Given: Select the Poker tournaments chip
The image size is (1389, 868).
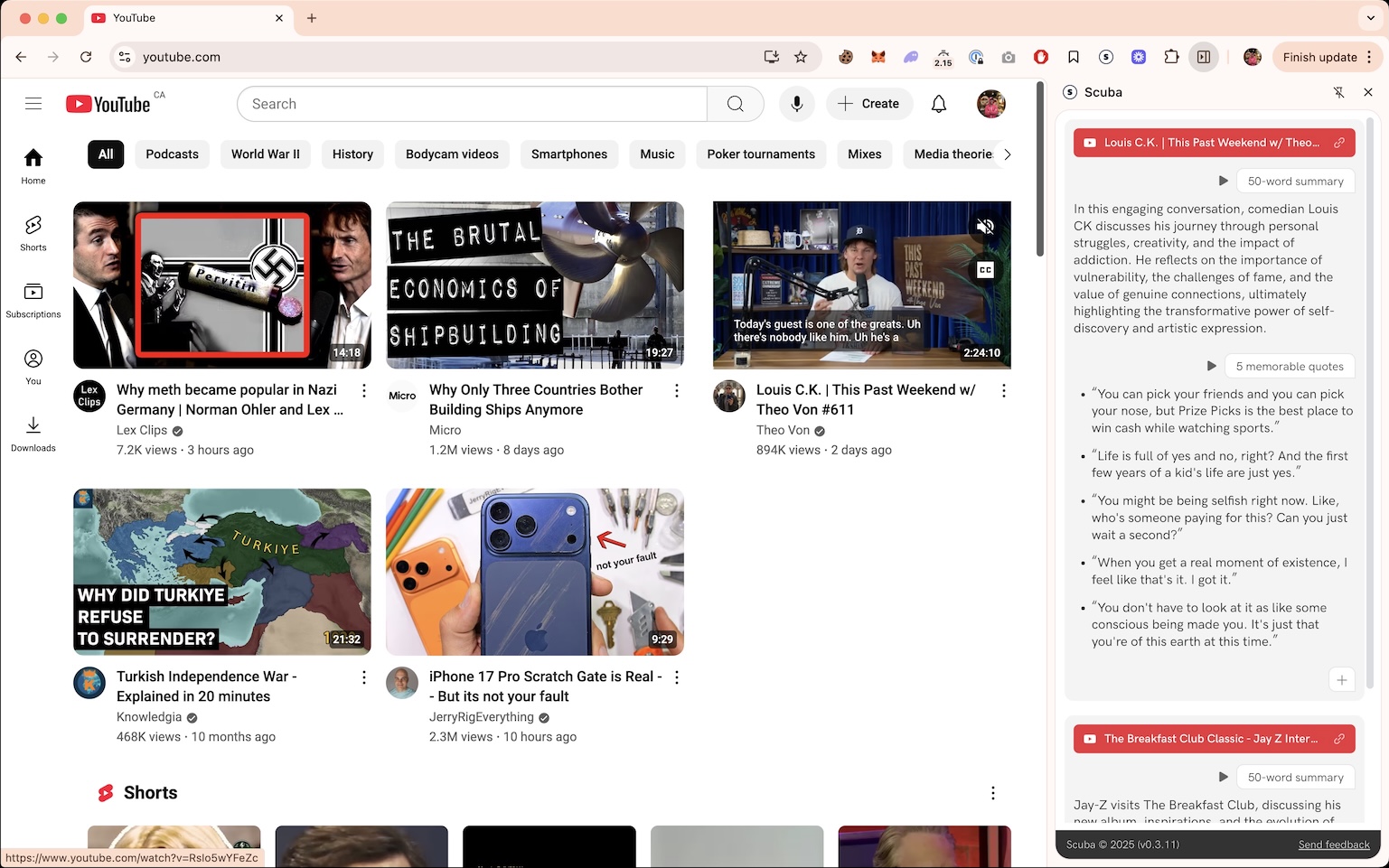Looking at the screenshot, I should coord(761,154).
